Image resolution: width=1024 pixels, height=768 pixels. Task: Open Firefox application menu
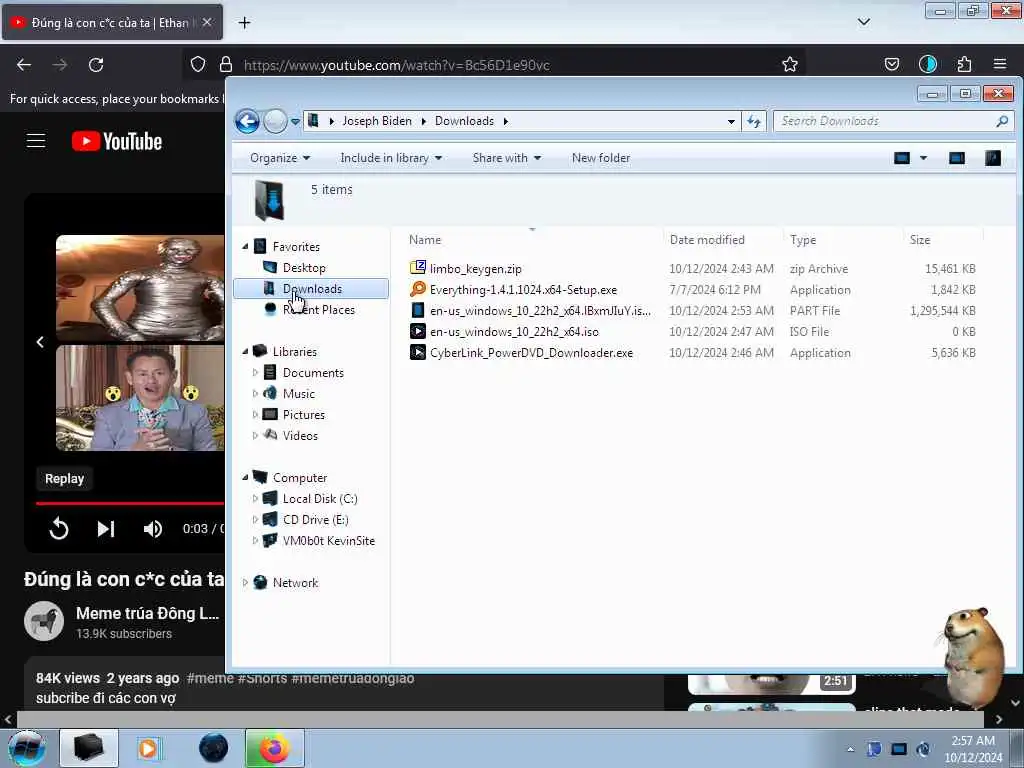coord(1000,64)
